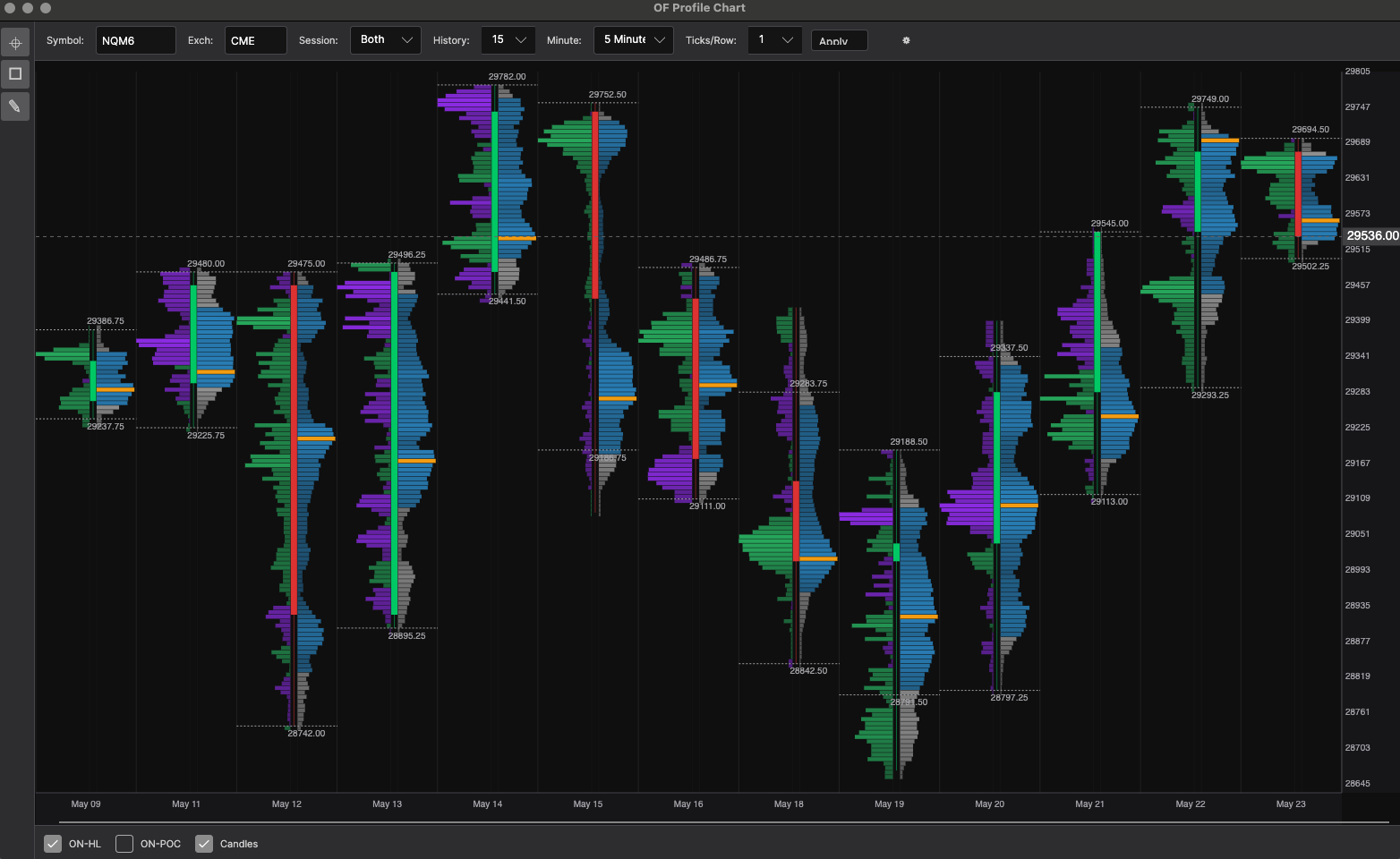Click the 29749.00 high label

click(1210, 98)
